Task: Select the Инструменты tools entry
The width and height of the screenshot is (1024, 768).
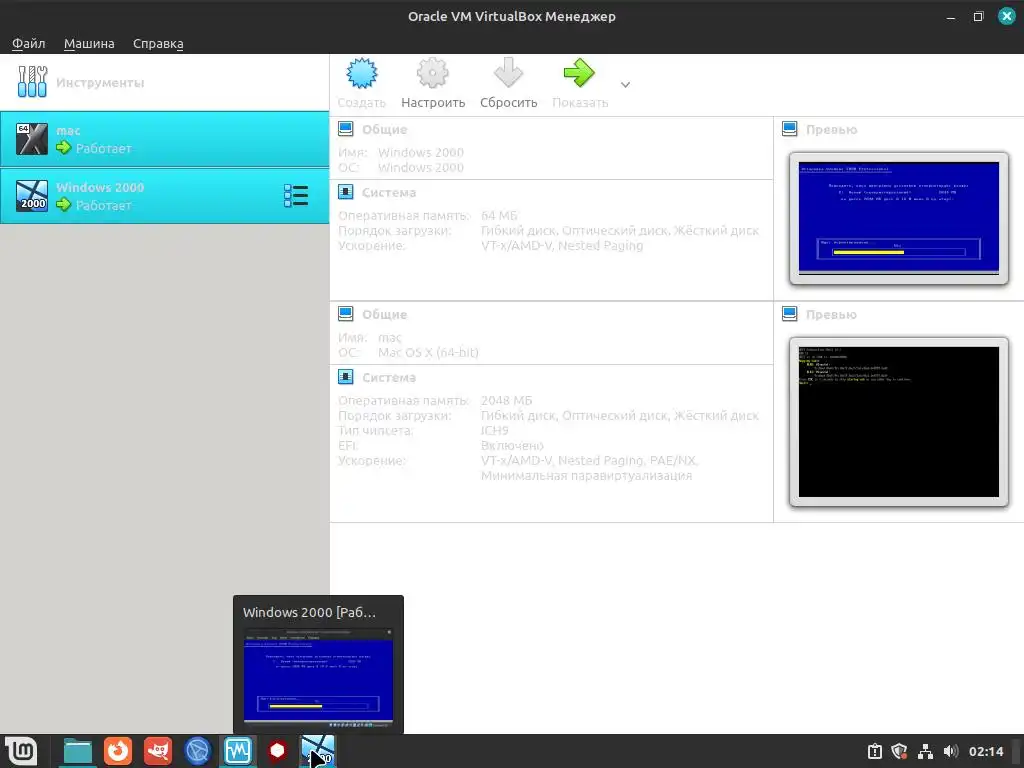Action: point(165,82)
